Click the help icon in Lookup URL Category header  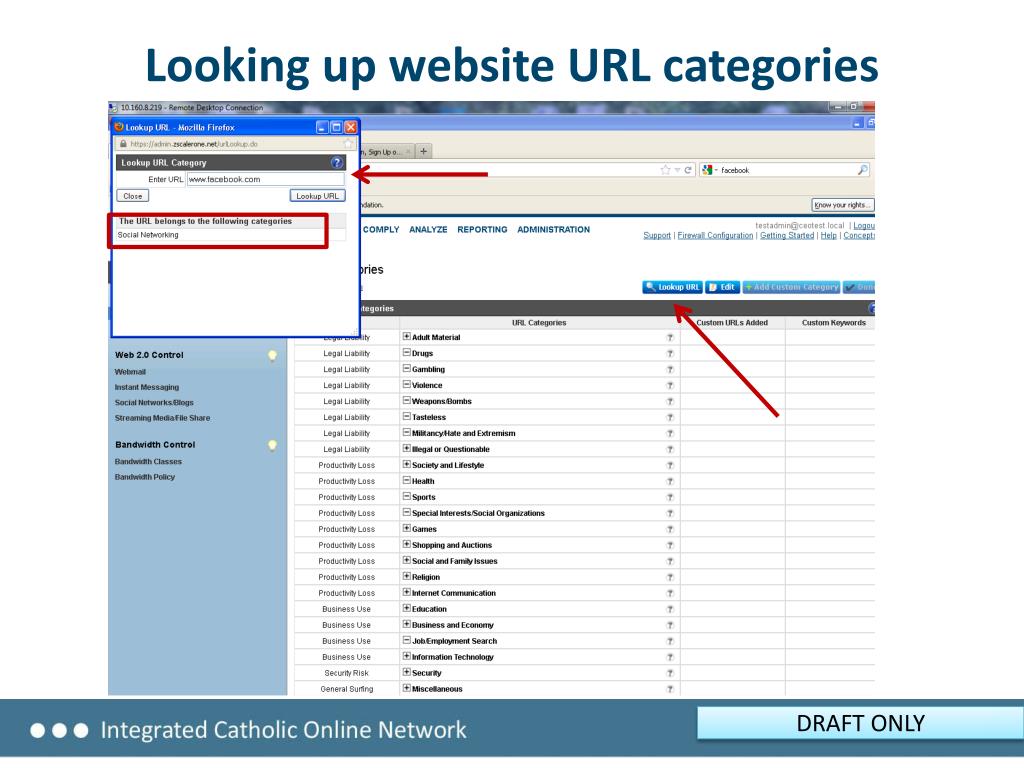coord(336,163)
